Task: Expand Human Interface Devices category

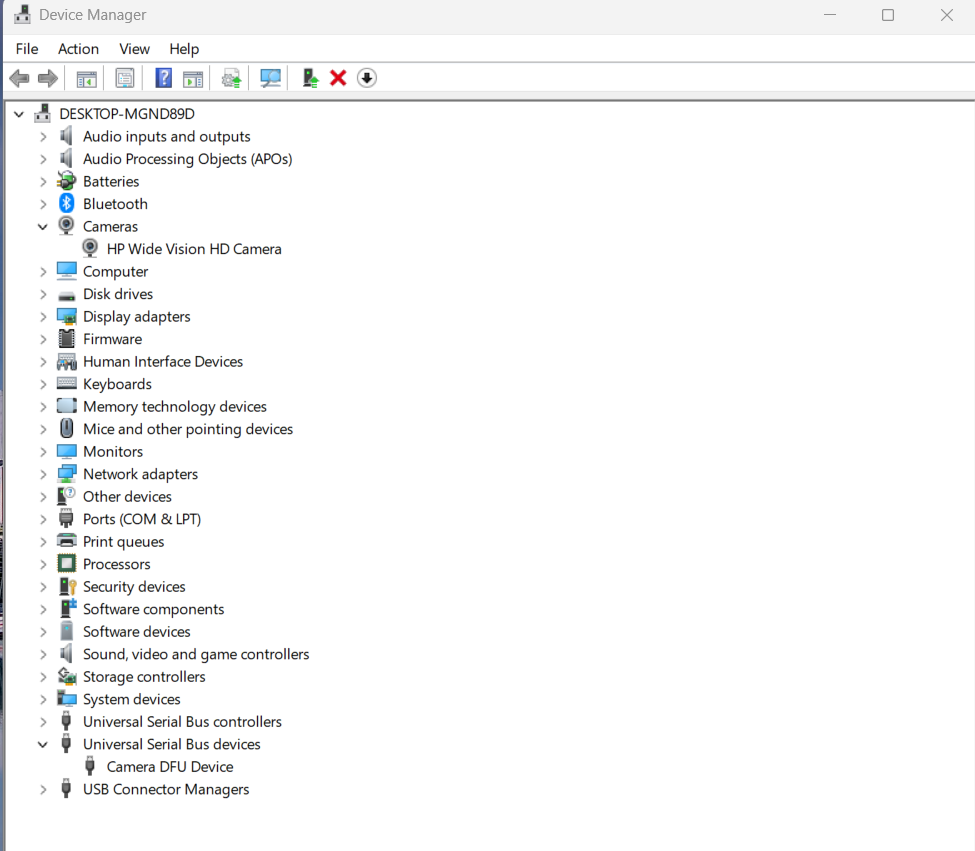Action: tap(43, 362)
